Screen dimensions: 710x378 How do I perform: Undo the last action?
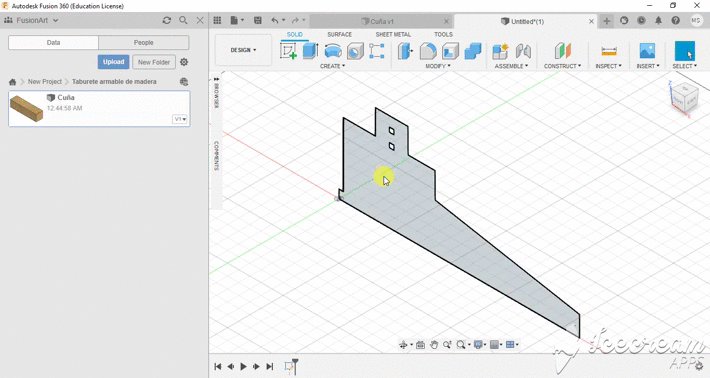pyautogui.click(x=275, y=20)
